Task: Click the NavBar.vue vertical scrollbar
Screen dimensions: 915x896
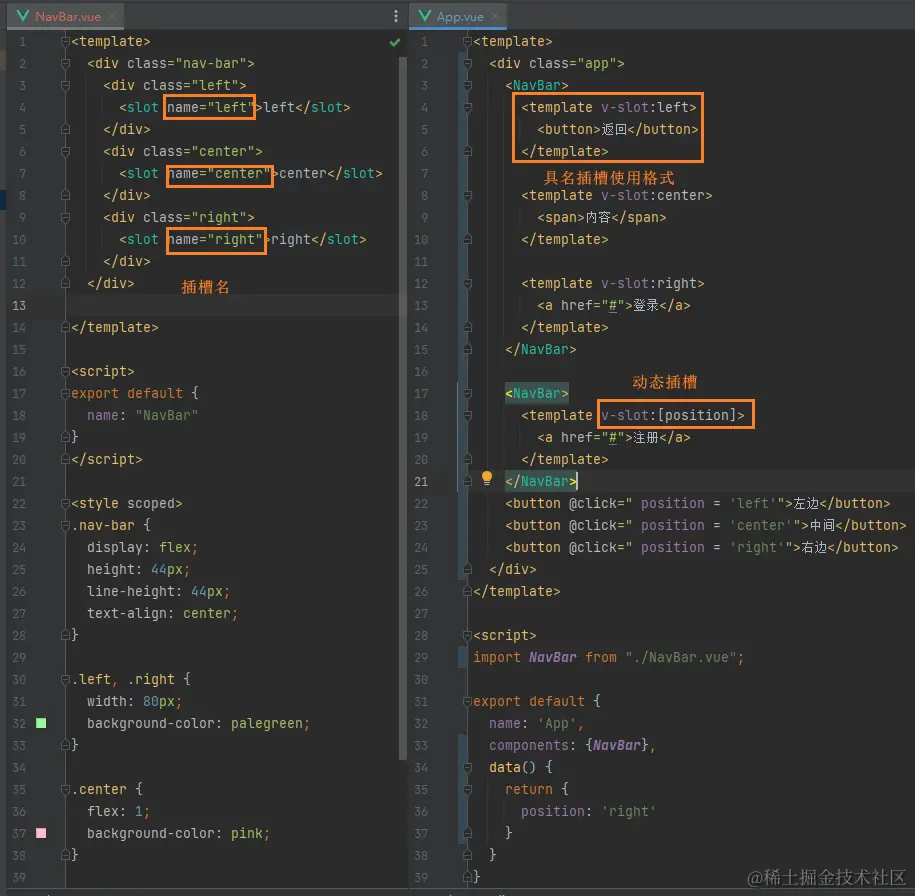Action: (402, 409)
